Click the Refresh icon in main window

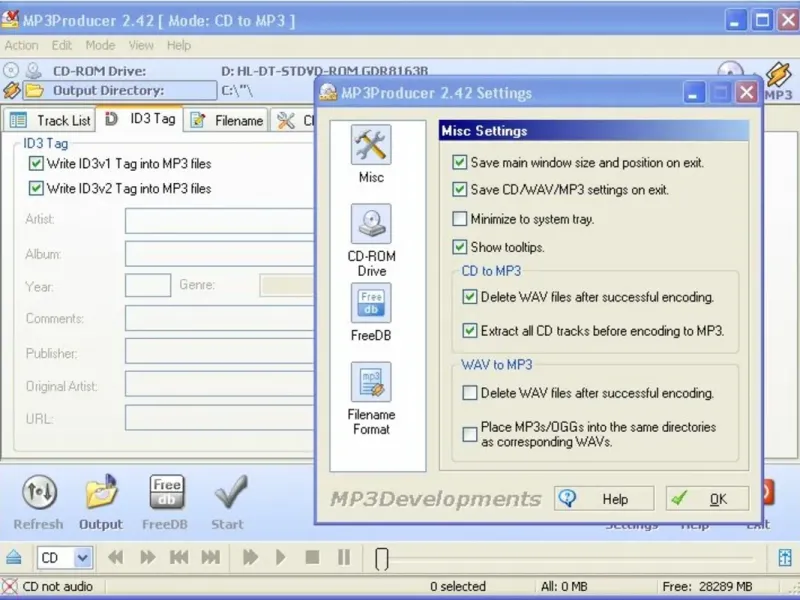39,492
